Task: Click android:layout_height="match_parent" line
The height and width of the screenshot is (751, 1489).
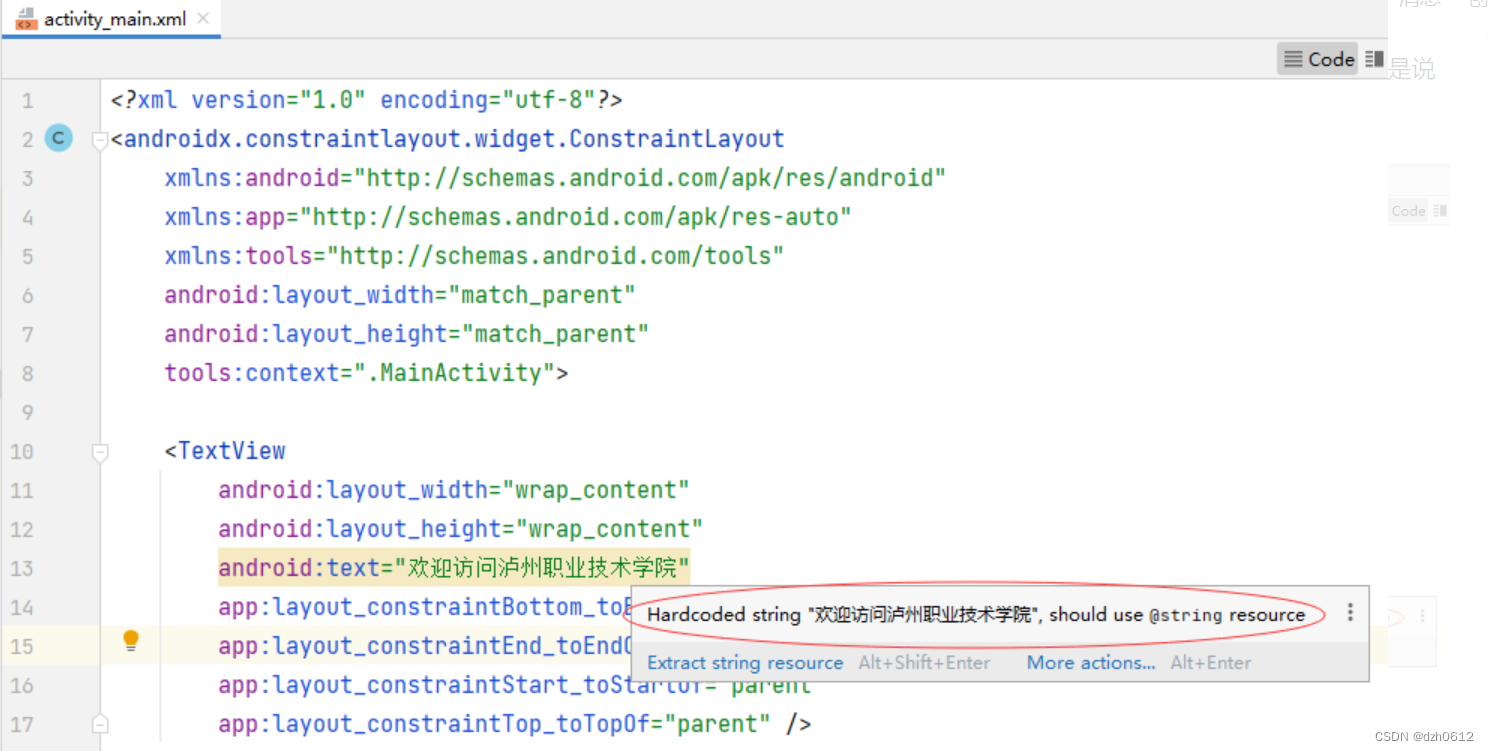Action: [407, 334]
